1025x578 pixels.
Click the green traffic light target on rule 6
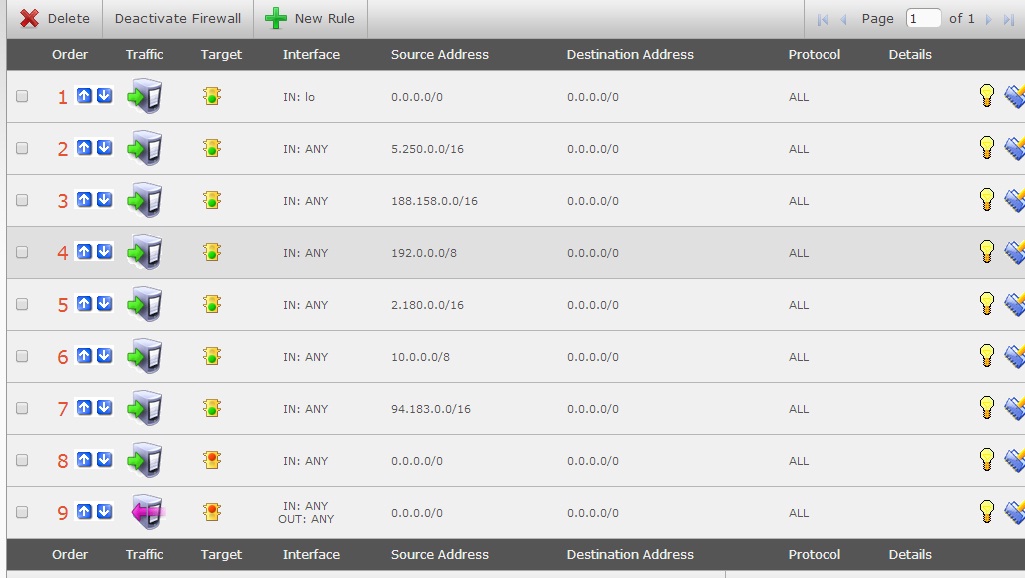[211, 356]
